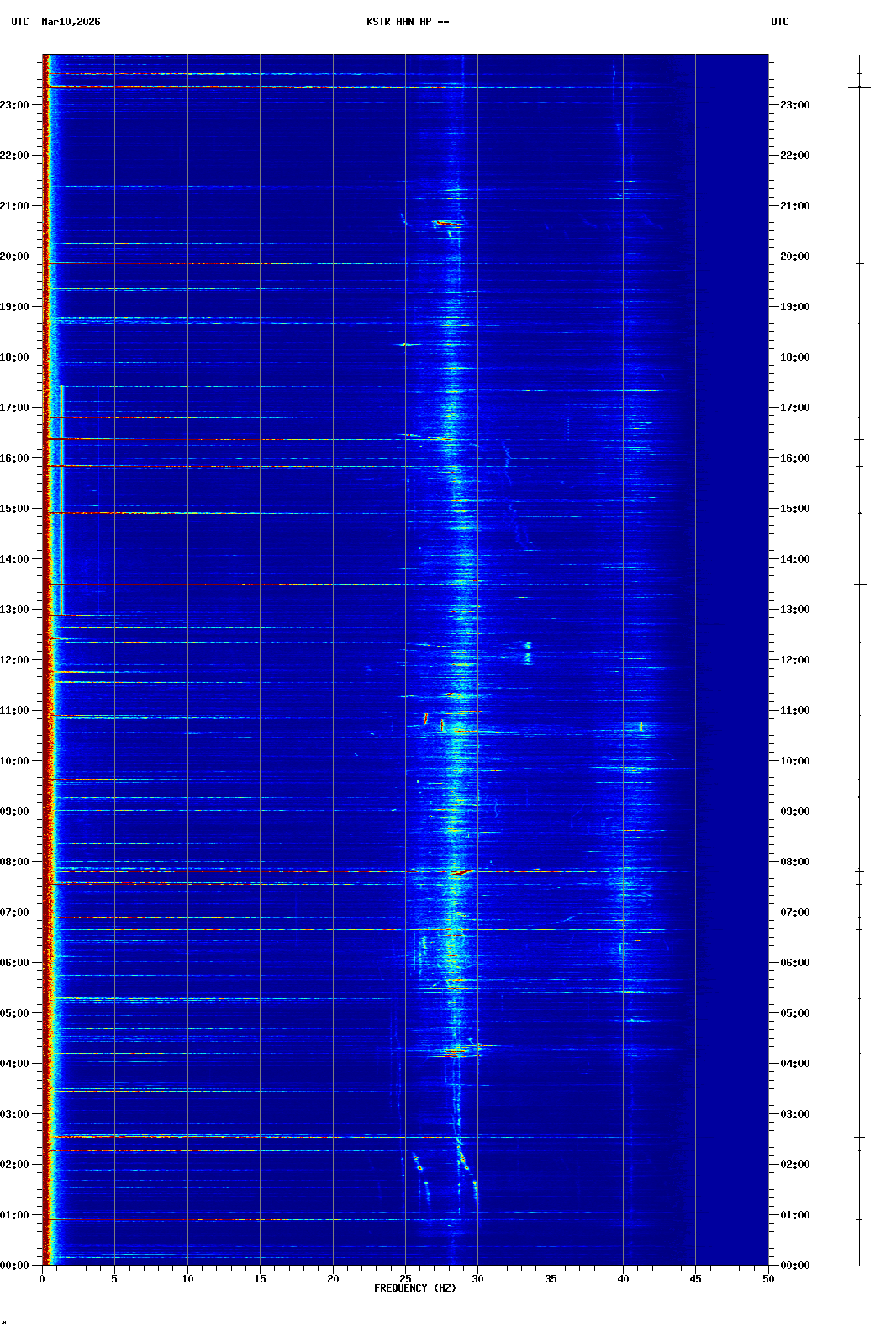Click the KSTR HHN HP station title

(x=407, y=22)
